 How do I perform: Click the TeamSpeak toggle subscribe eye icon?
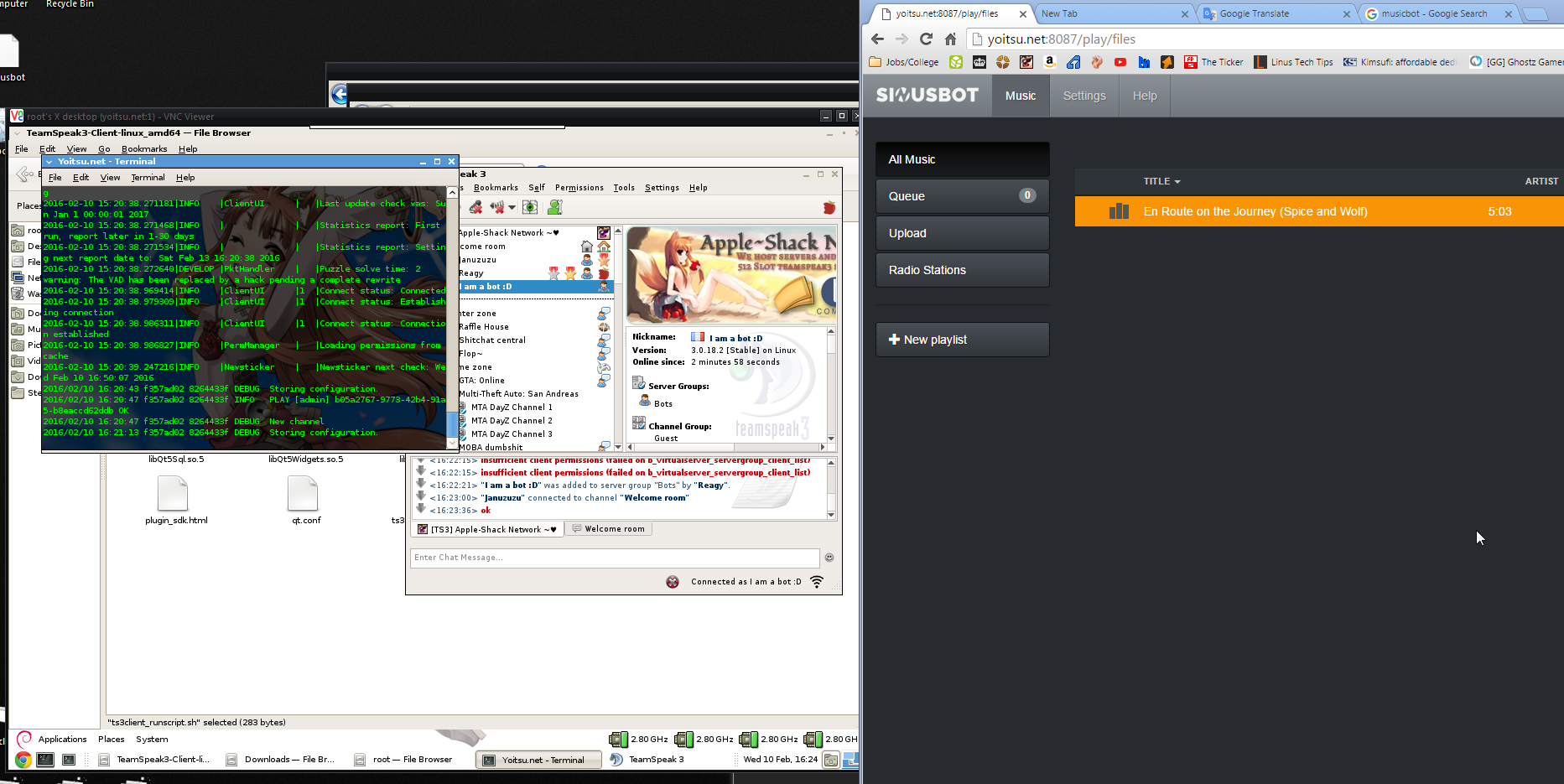(530, 207)
